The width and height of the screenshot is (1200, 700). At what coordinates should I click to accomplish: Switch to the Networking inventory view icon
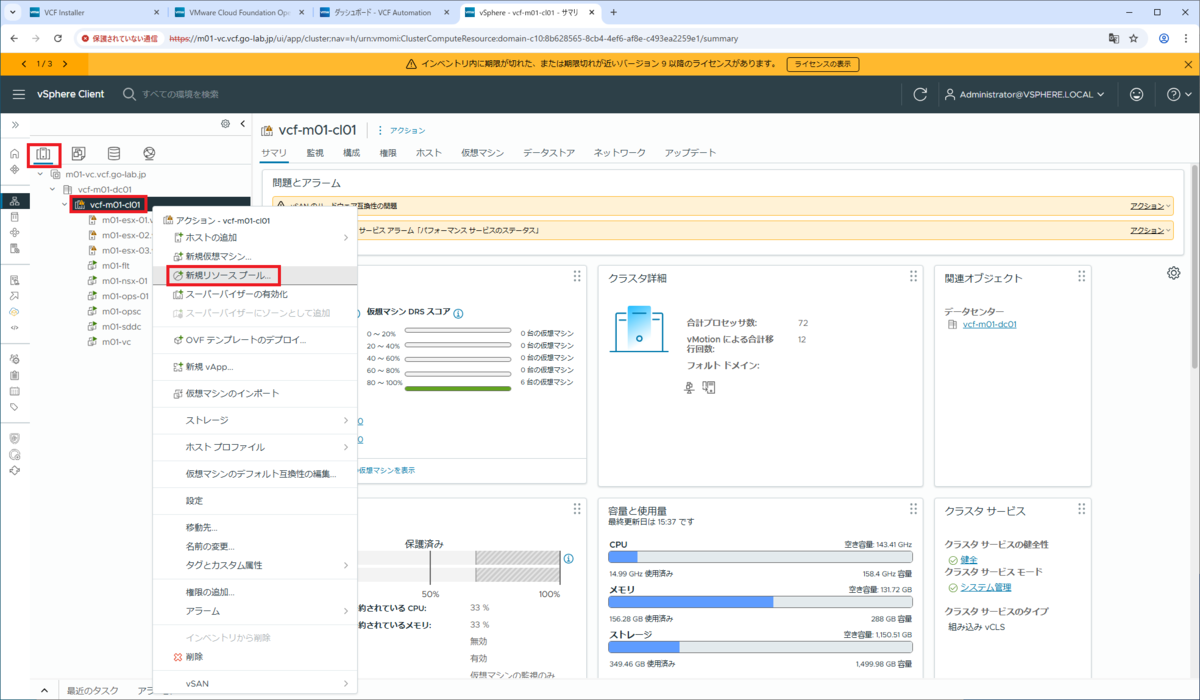coord(149,154)
